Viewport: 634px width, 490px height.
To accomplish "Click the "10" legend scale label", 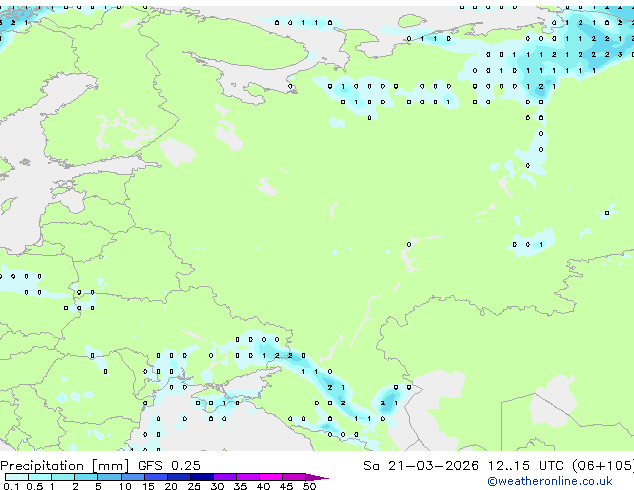I will (x=125, y=486).
